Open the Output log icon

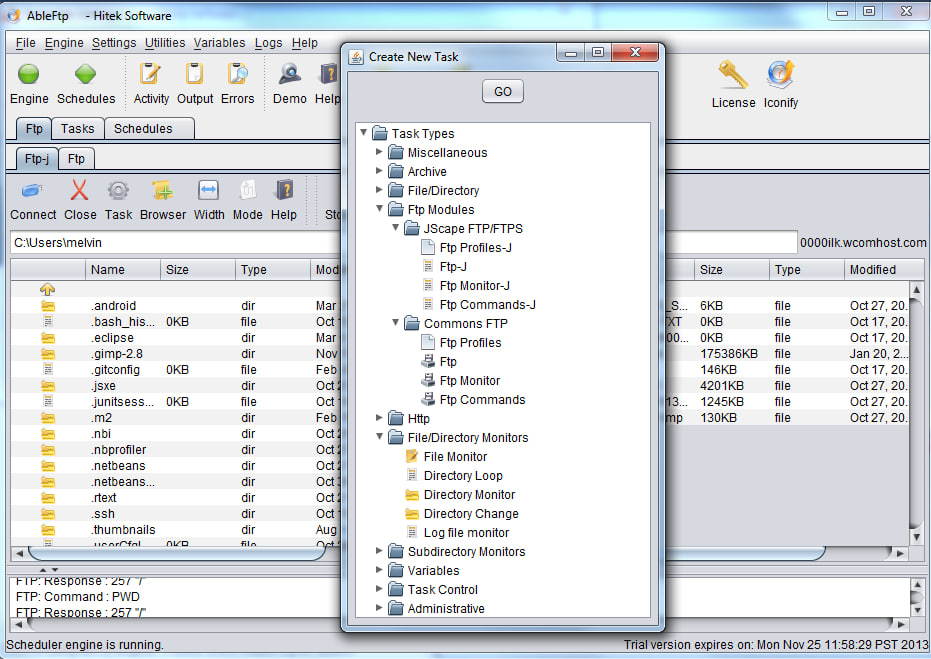click(x=194, y=74)
